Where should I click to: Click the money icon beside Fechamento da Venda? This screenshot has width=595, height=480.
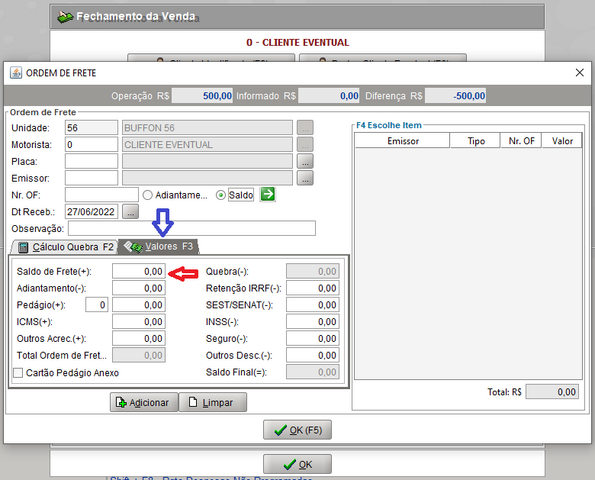tap(65, 17)
